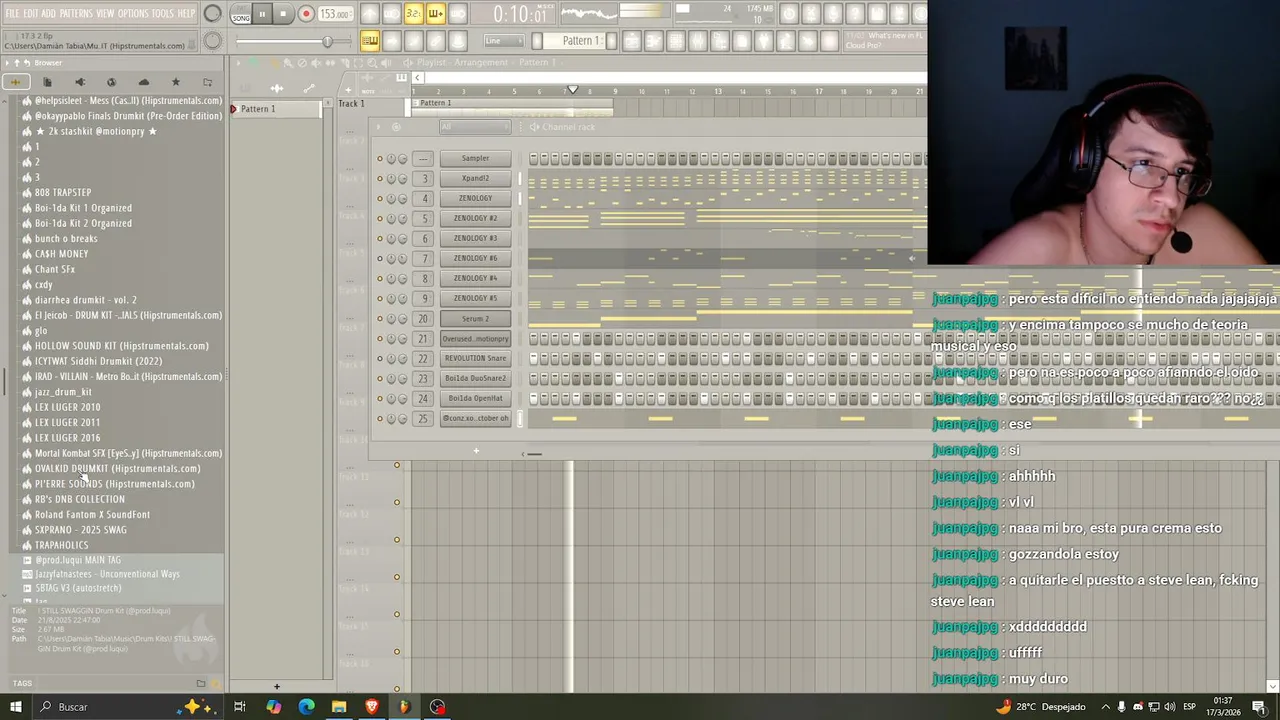Open the Serum 2 channel
Screen dimensions: 1280x720
tap(475, 318)
